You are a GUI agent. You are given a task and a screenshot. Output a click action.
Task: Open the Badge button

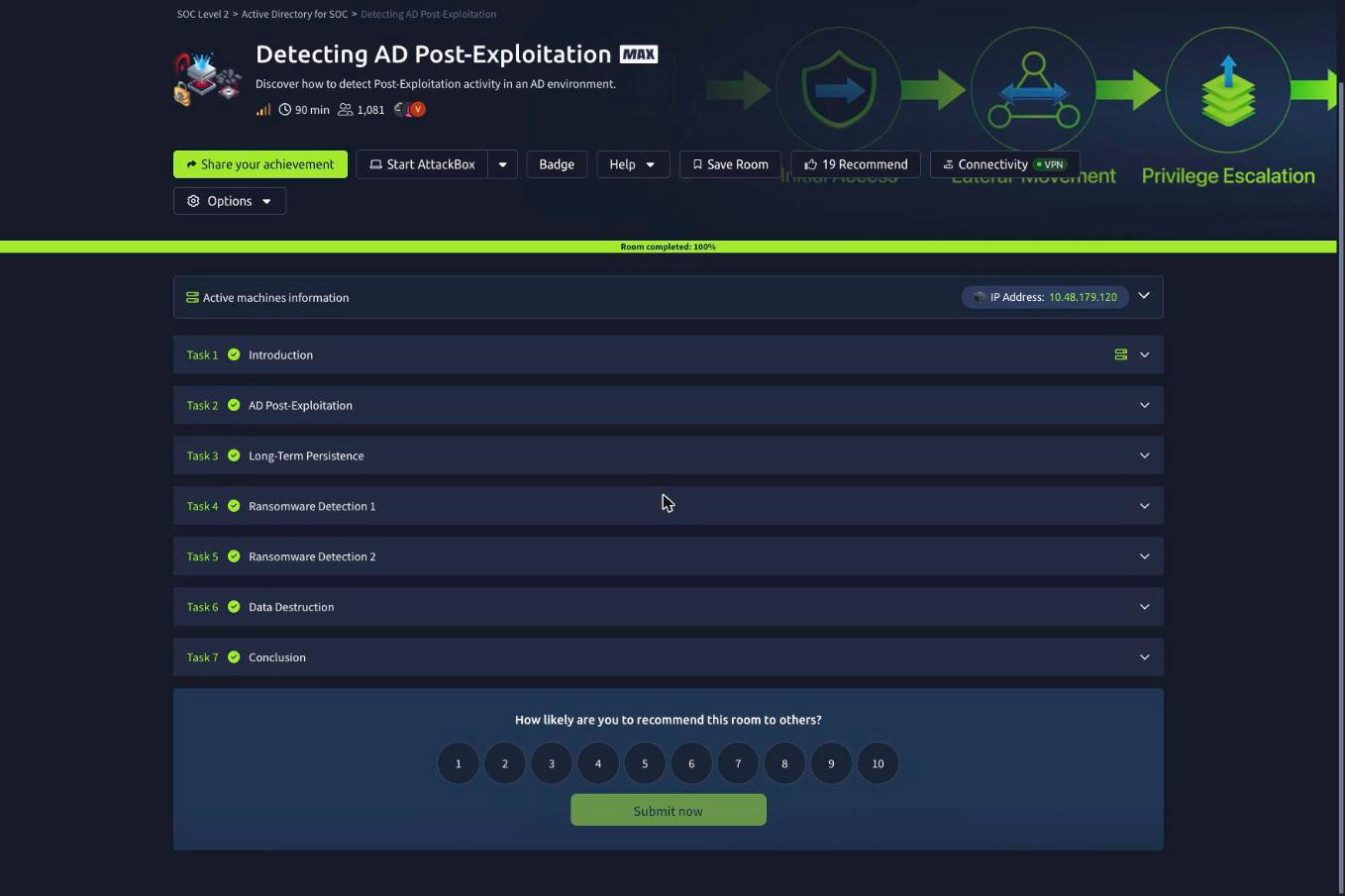557,164
